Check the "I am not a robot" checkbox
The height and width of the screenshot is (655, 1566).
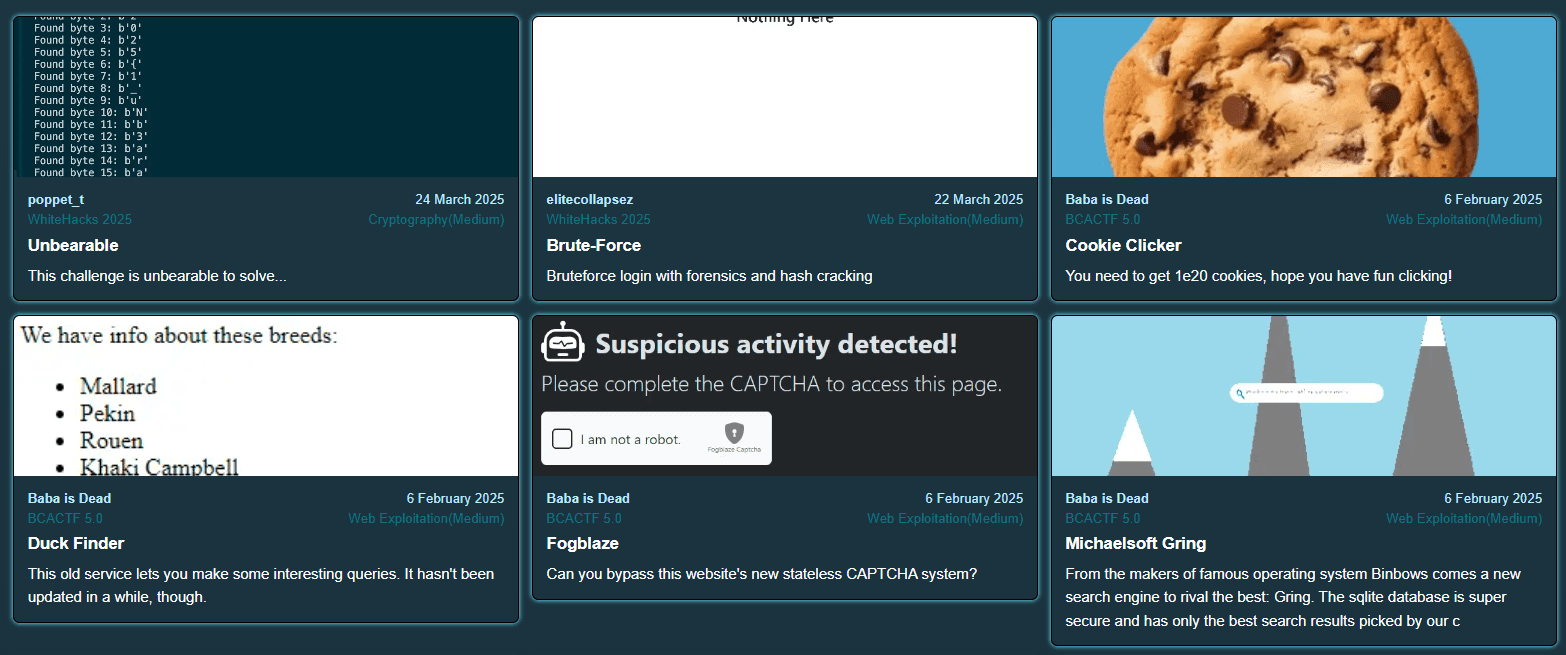562,439
